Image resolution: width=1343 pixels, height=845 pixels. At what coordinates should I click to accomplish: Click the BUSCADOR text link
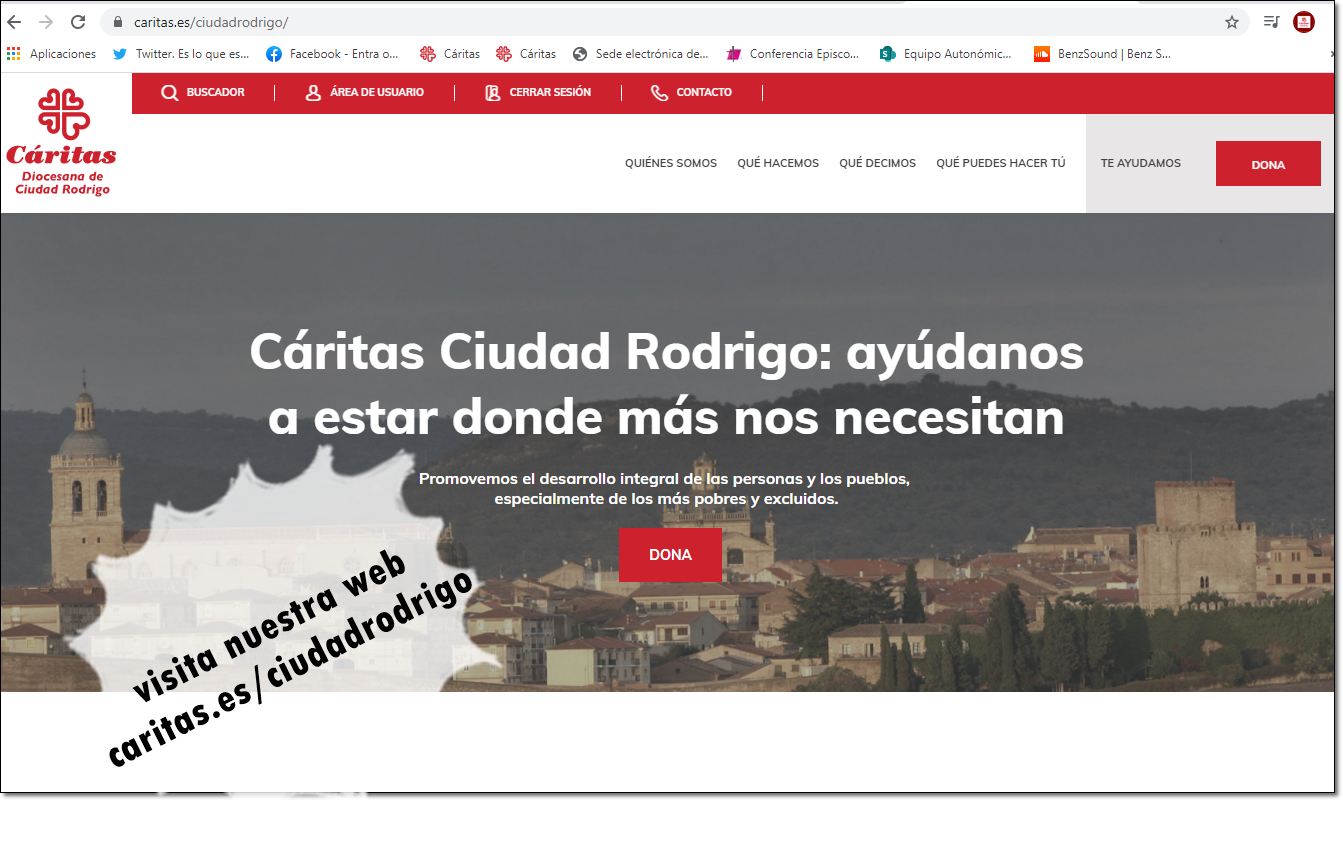click(216, 92)
